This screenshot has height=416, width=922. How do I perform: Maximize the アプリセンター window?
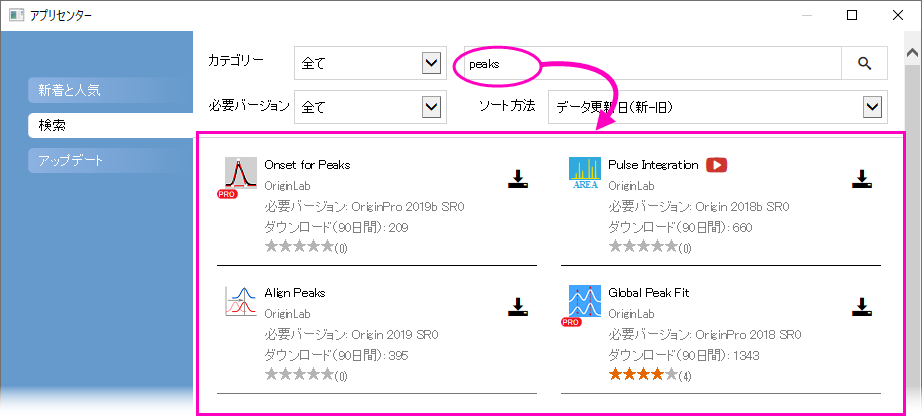tap(851, 15)
